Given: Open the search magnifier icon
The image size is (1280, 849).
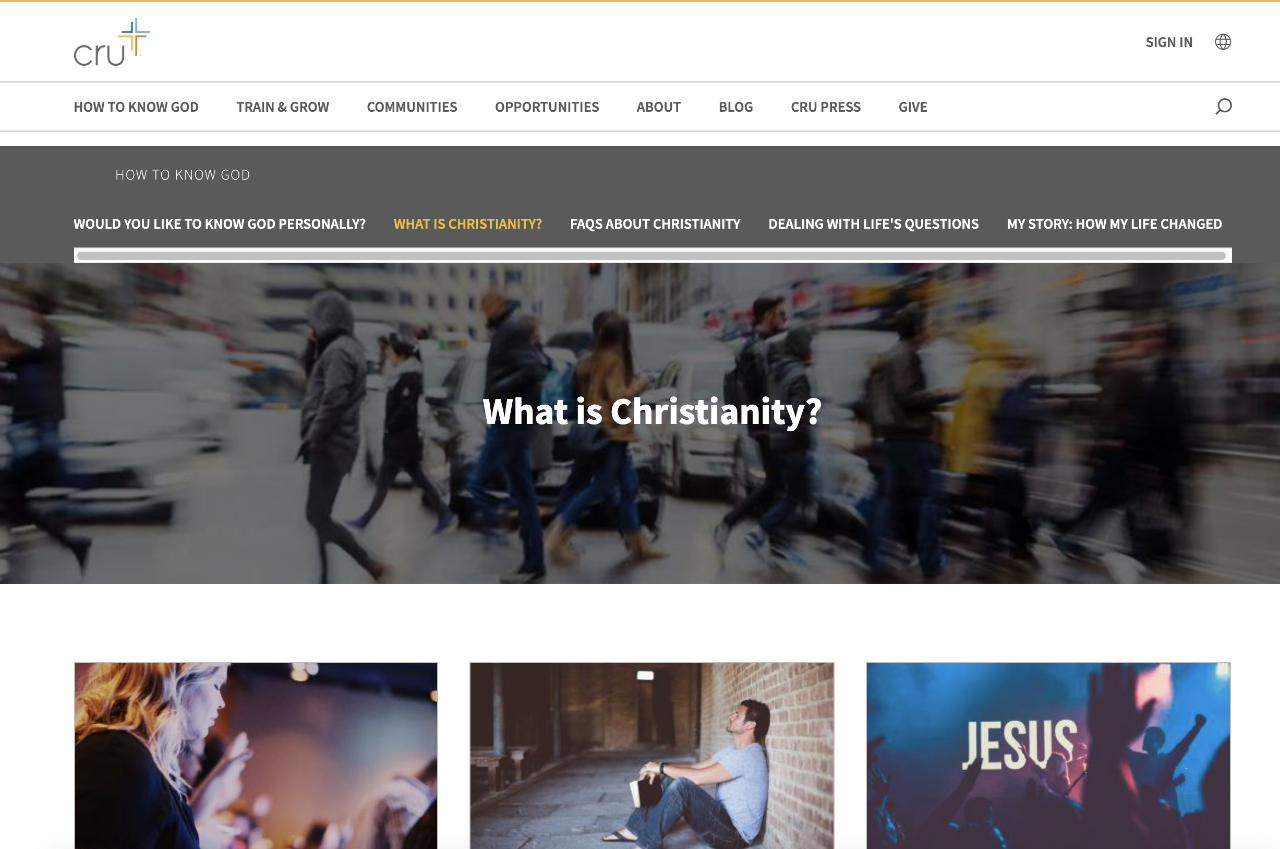Looking at the screenshot, I should click(x=1223, y=107).
